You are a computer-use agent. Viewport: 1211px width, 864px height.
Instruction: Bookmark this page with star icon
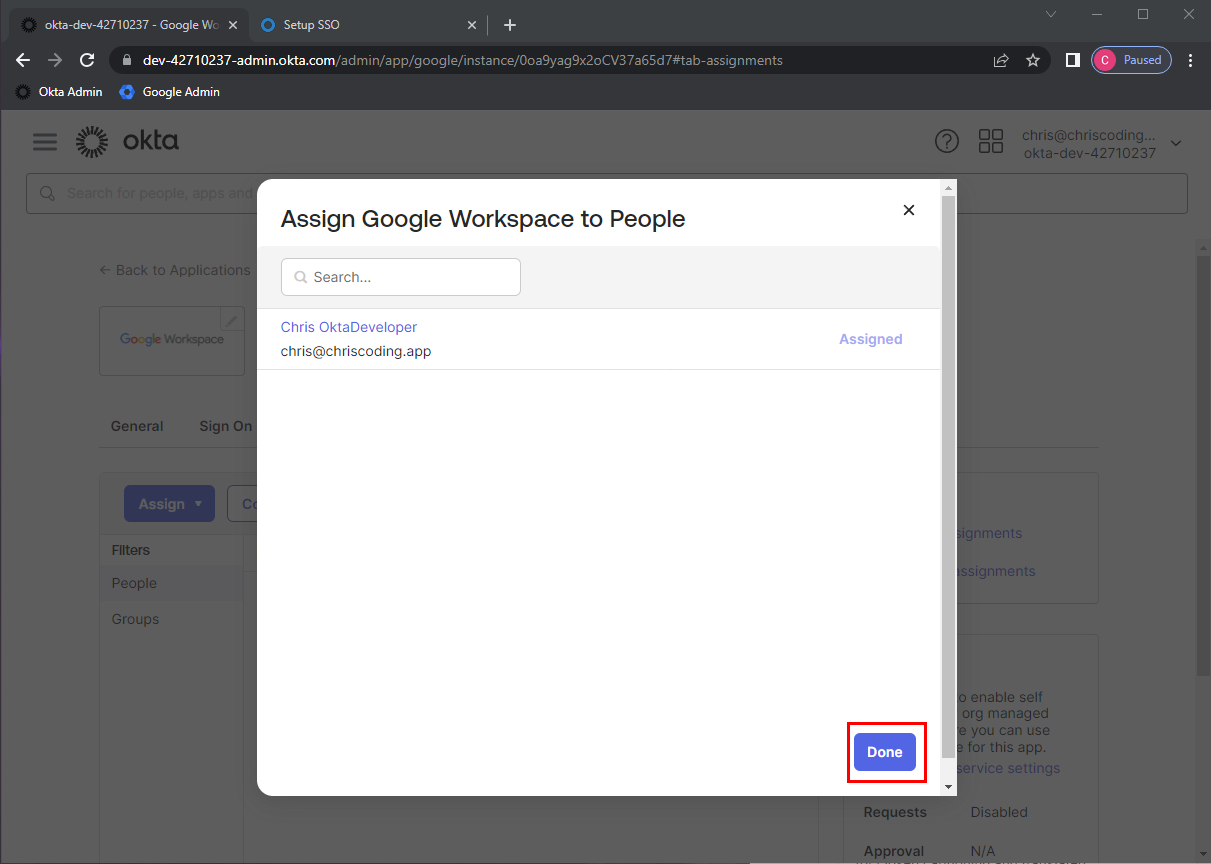click(x=1033, y=60)
